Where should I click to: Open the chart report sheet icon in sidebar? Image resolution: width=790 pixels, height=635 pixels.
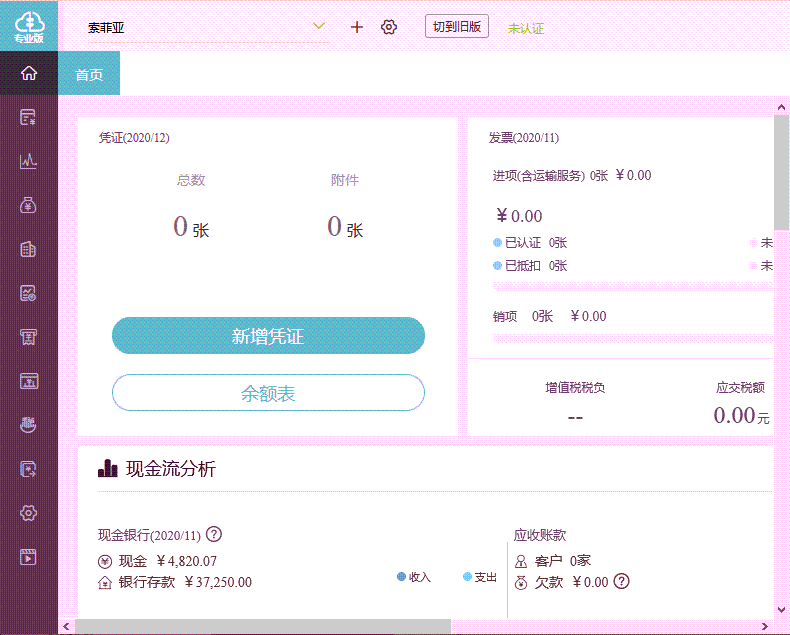(28, 293)
